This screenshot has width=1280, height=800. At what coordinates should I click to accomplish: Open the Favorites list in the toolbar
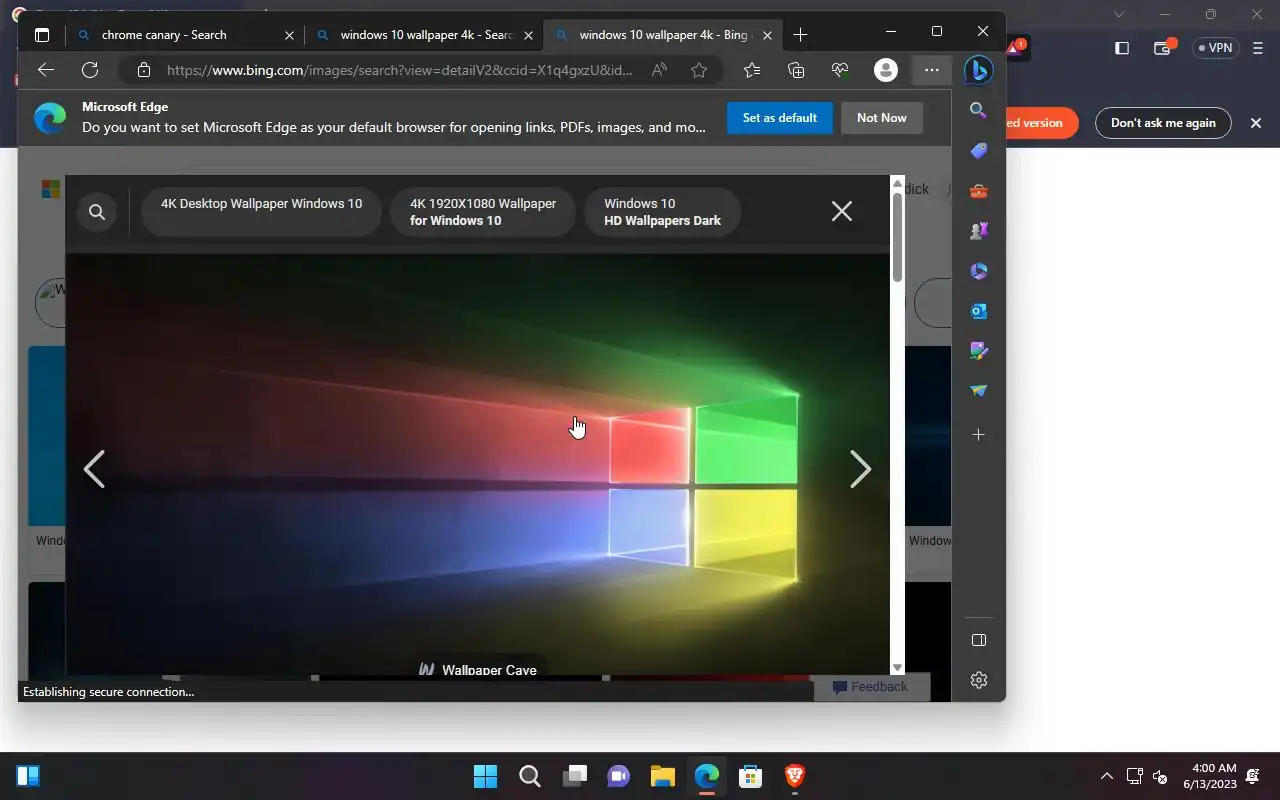coord(752,70)
